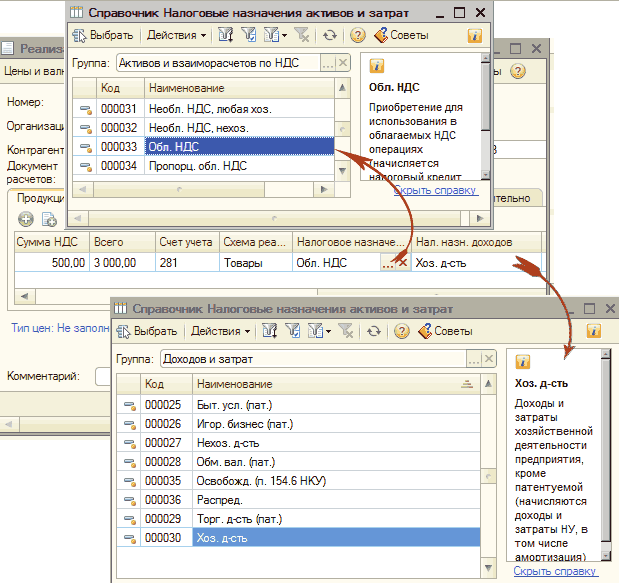Open the Действия menu in the top window

coord(176,35)
